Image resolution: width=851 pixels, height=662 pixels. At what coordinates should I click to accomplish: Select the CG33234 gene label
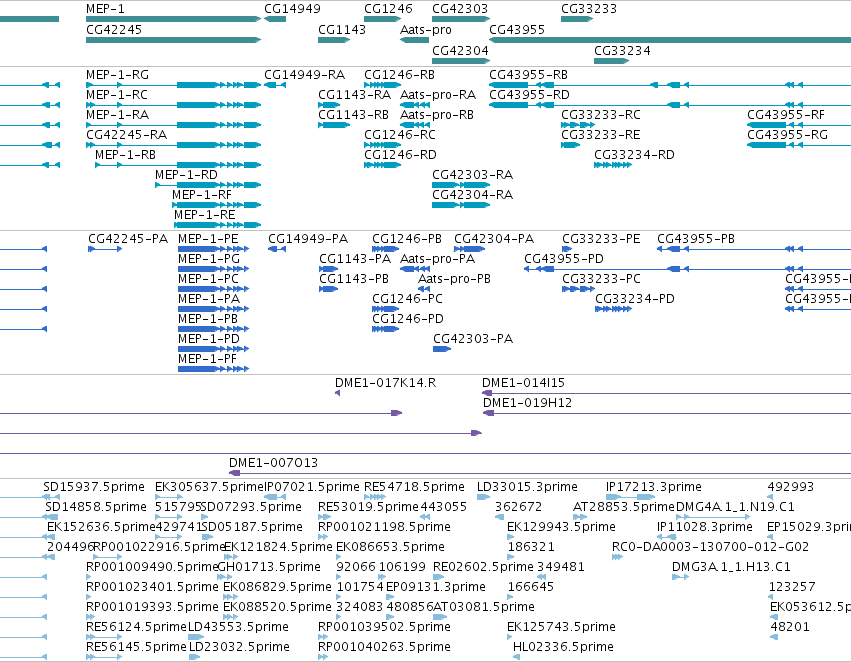pyautogui.click(x=622, y=50)
